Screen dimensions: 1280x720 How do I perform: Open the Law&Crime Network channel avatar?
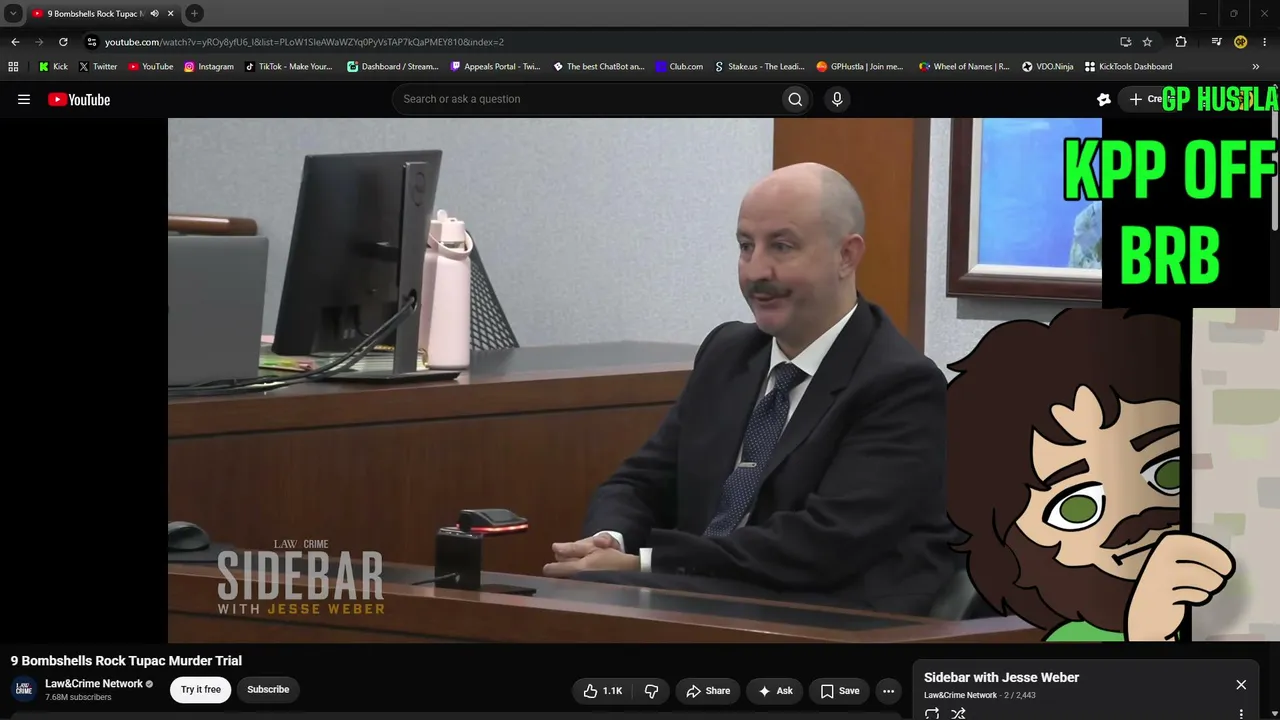point(24,689)
